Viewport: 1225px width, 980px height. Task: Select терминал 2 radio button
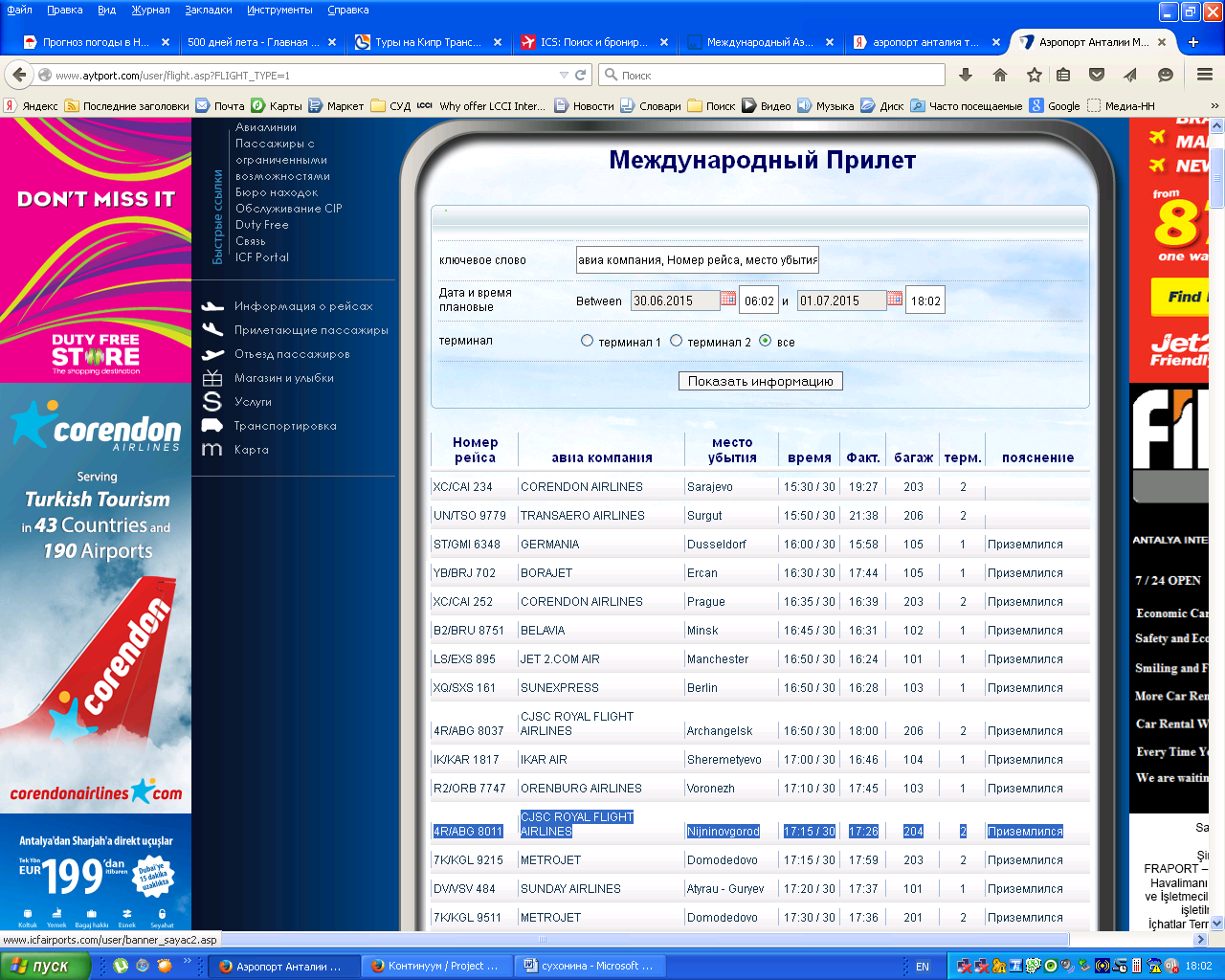pos(676,341)
